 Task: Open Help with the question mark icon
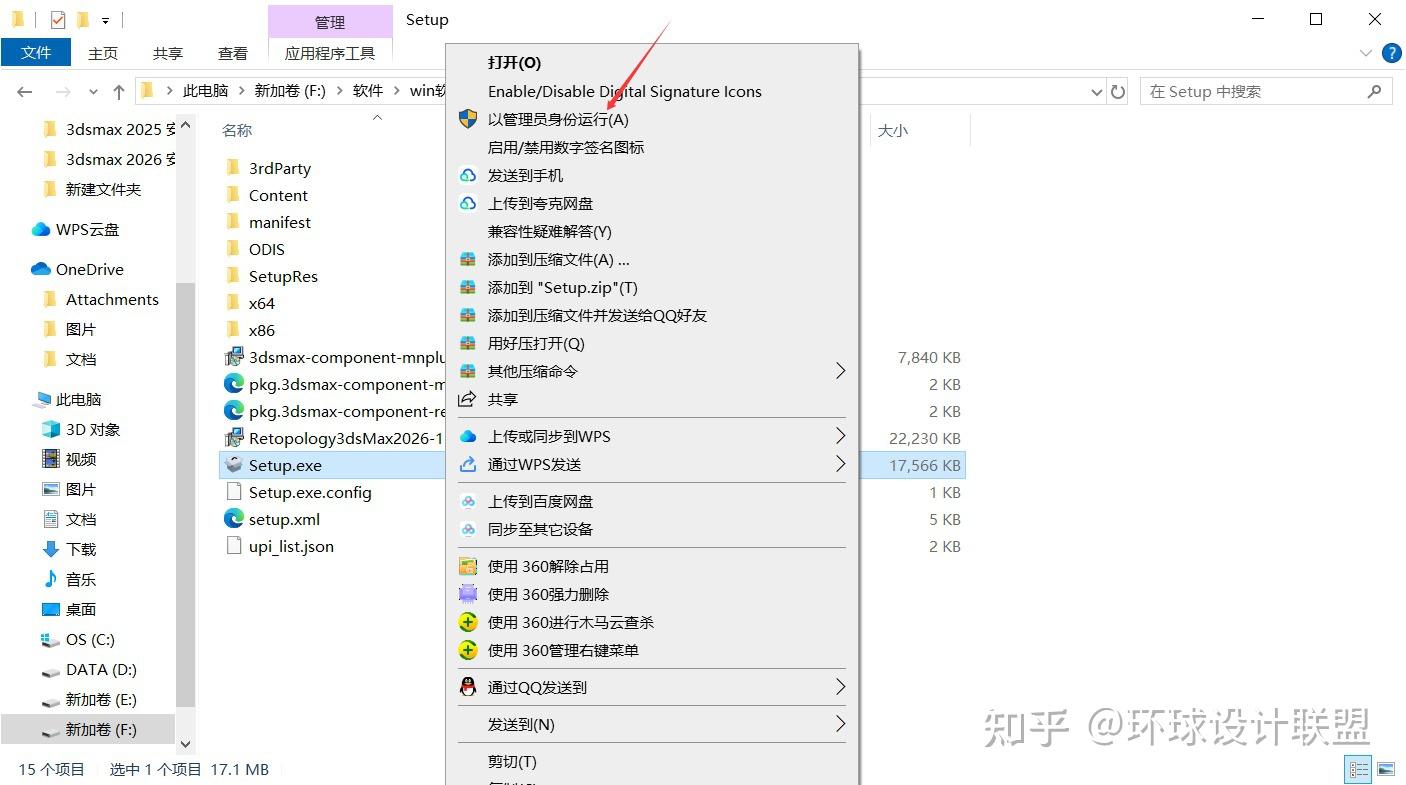(x=1390, y=53)
